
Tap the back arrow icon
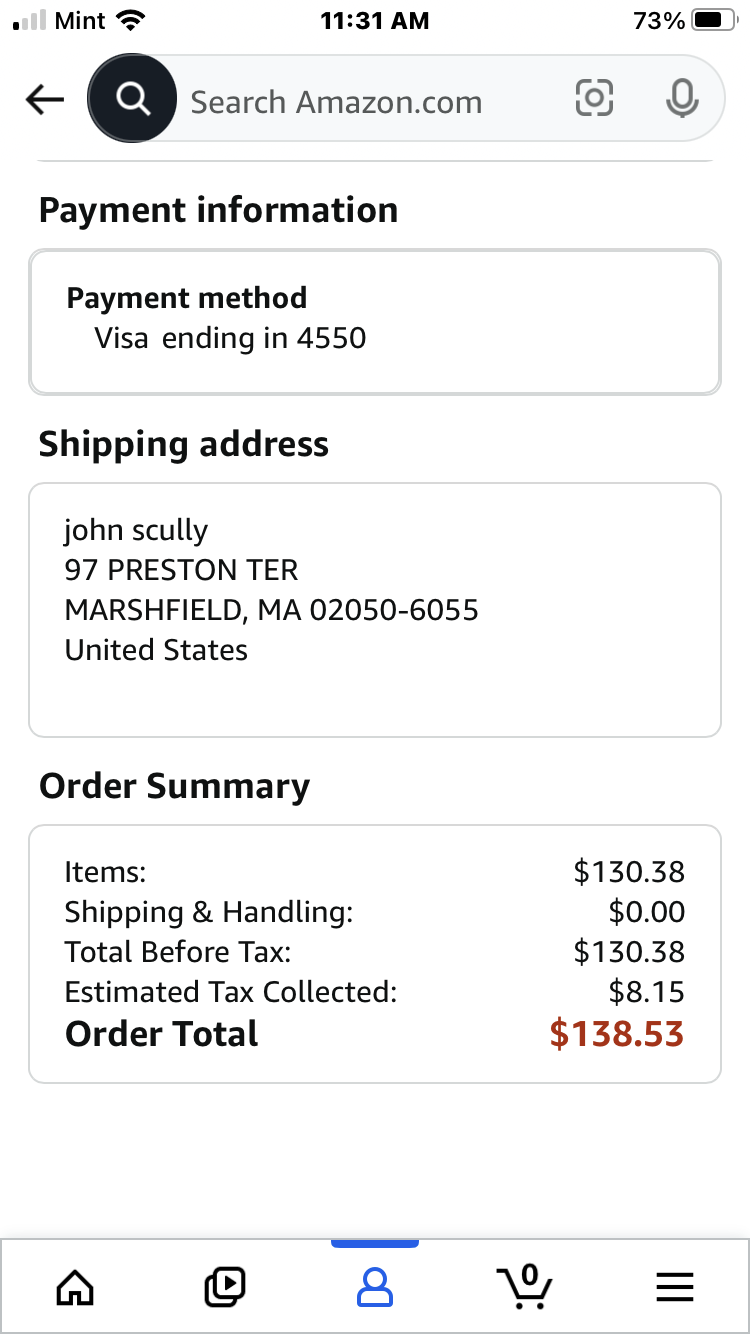[x=44, y=100]
